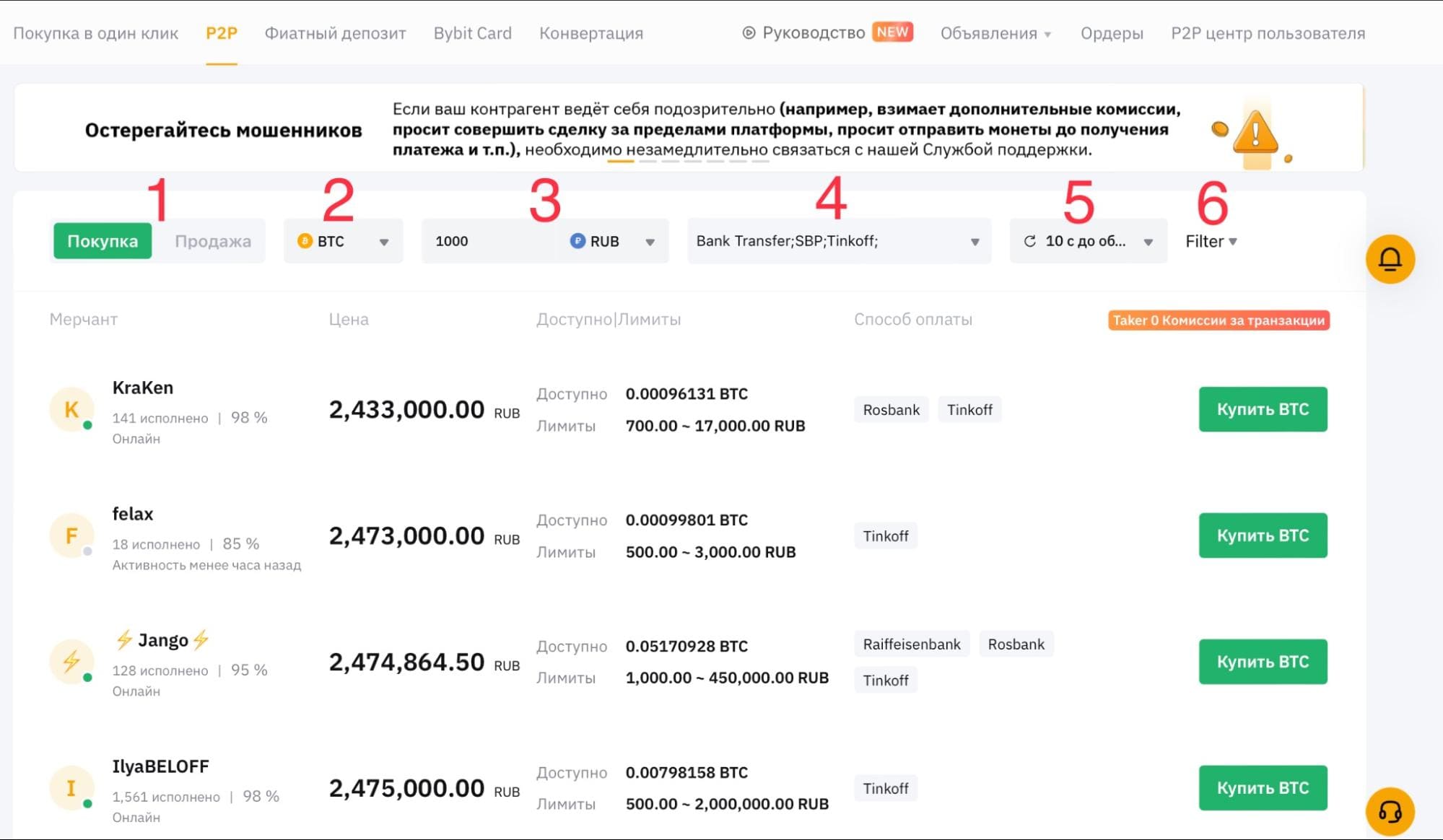Click the active banner carousel indicator

(x=621, y=162)
